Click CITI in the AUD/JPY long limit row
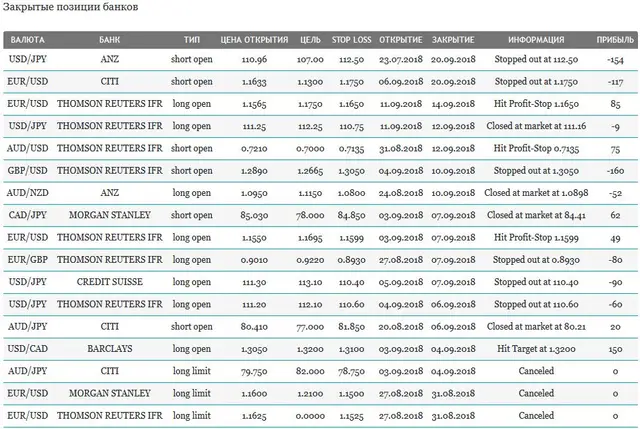 109,371
